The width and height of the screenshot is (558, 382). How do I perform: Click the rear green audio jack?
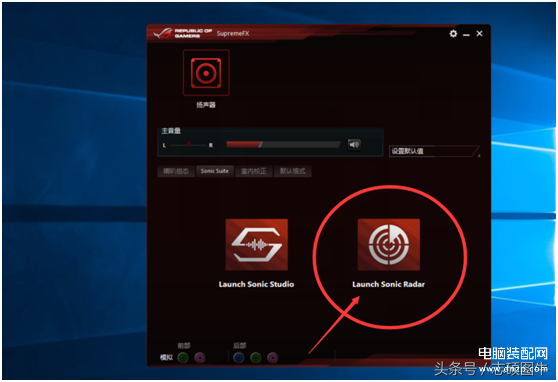click(x=256, y=357)
